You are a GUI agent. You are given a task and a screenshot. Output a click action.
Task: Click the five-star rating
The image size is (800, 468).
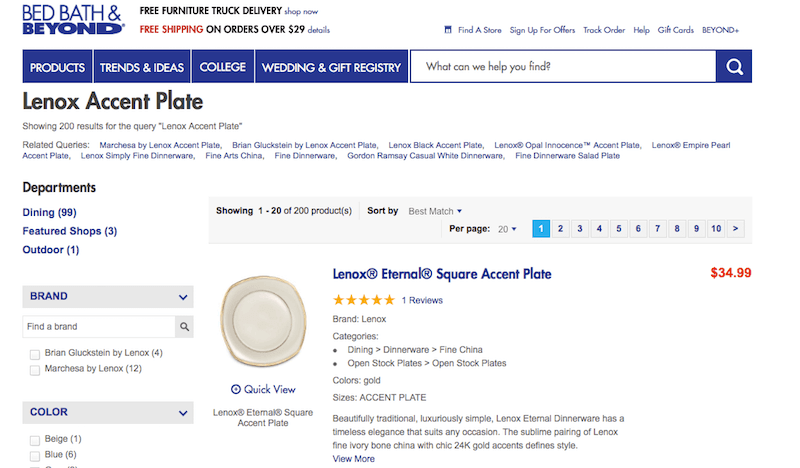(x=364, y=300)
